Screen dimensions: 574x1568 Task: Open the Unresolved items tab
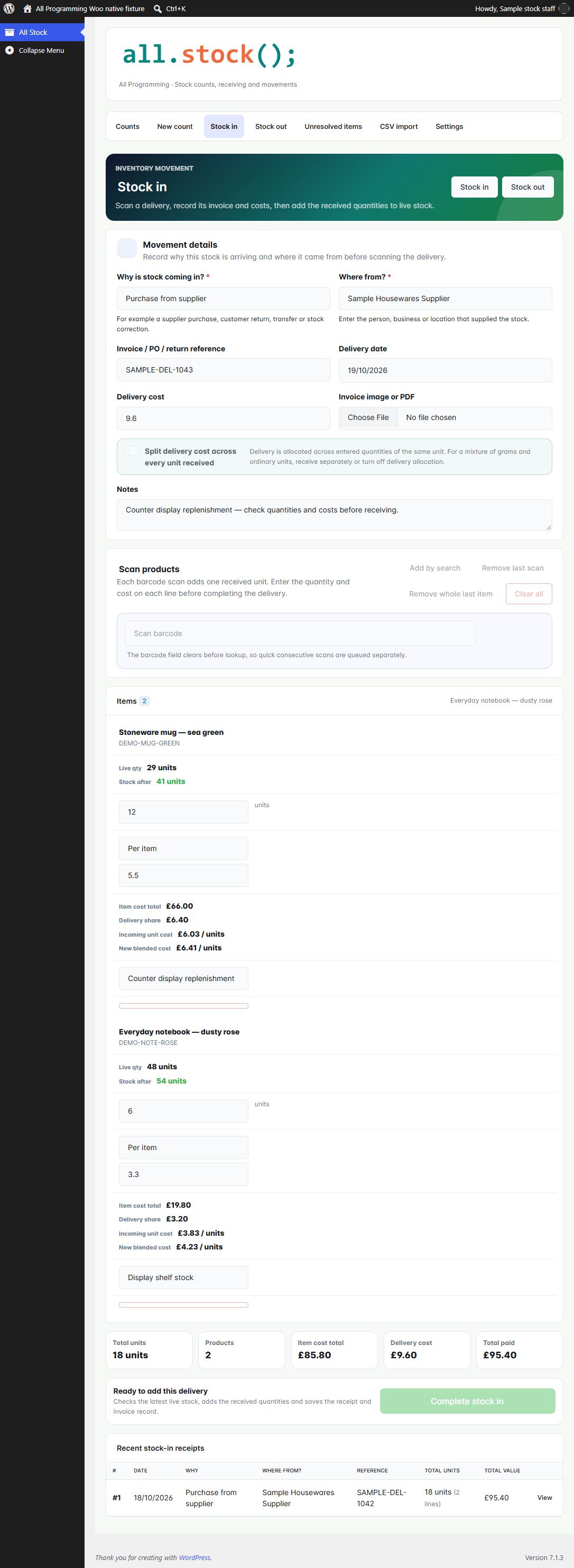coord(333,127)
